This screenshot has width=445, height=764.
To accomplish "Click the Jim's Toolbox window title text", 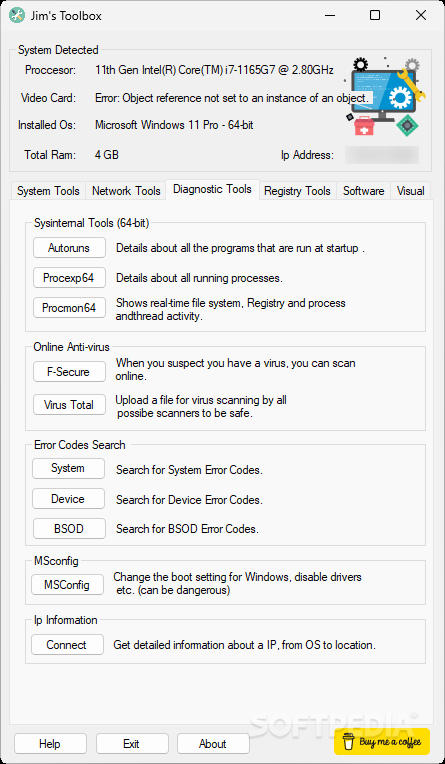I will [67, 16].
